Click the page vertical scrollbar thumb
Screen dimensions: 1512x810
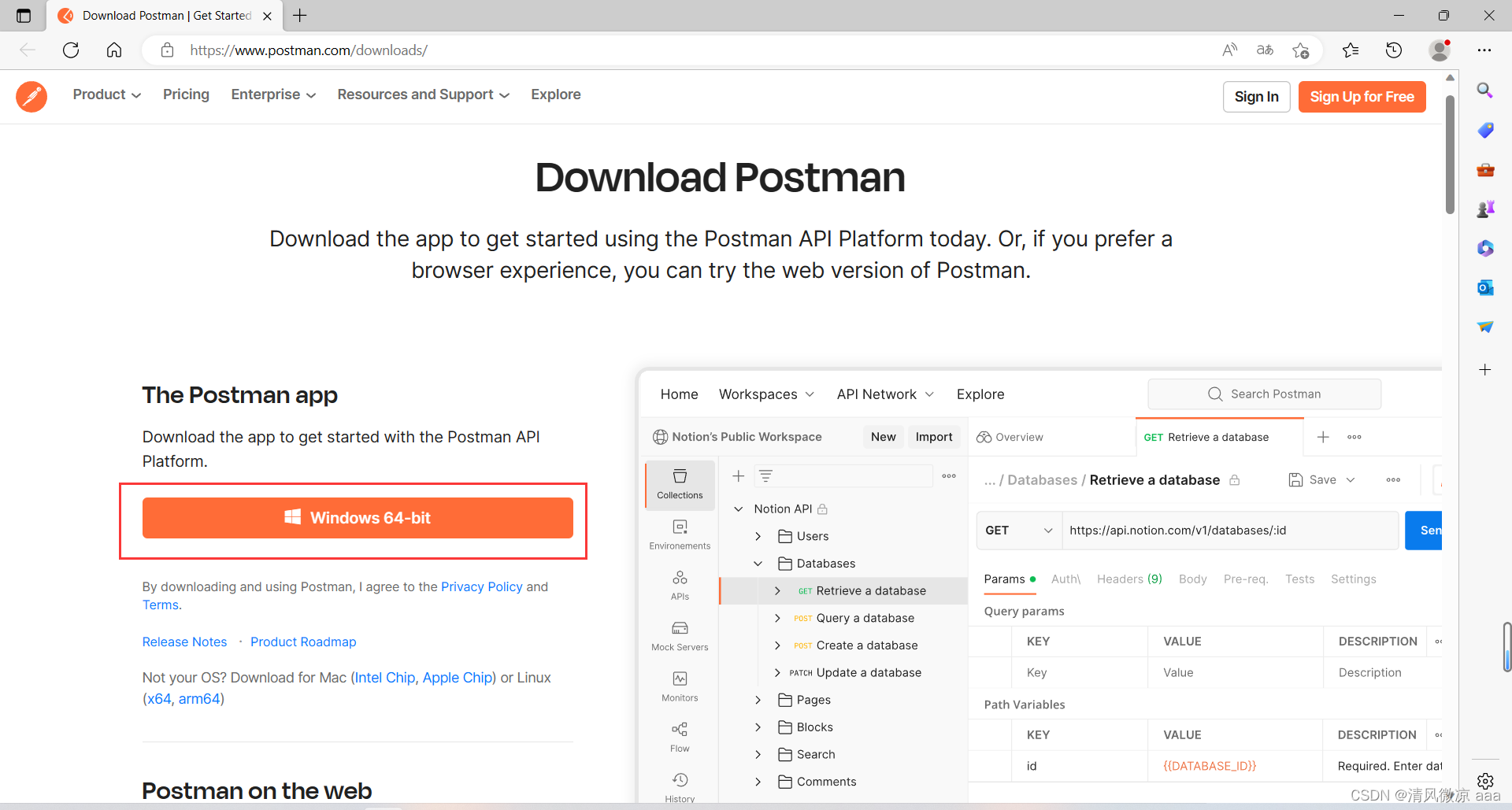1450,154
